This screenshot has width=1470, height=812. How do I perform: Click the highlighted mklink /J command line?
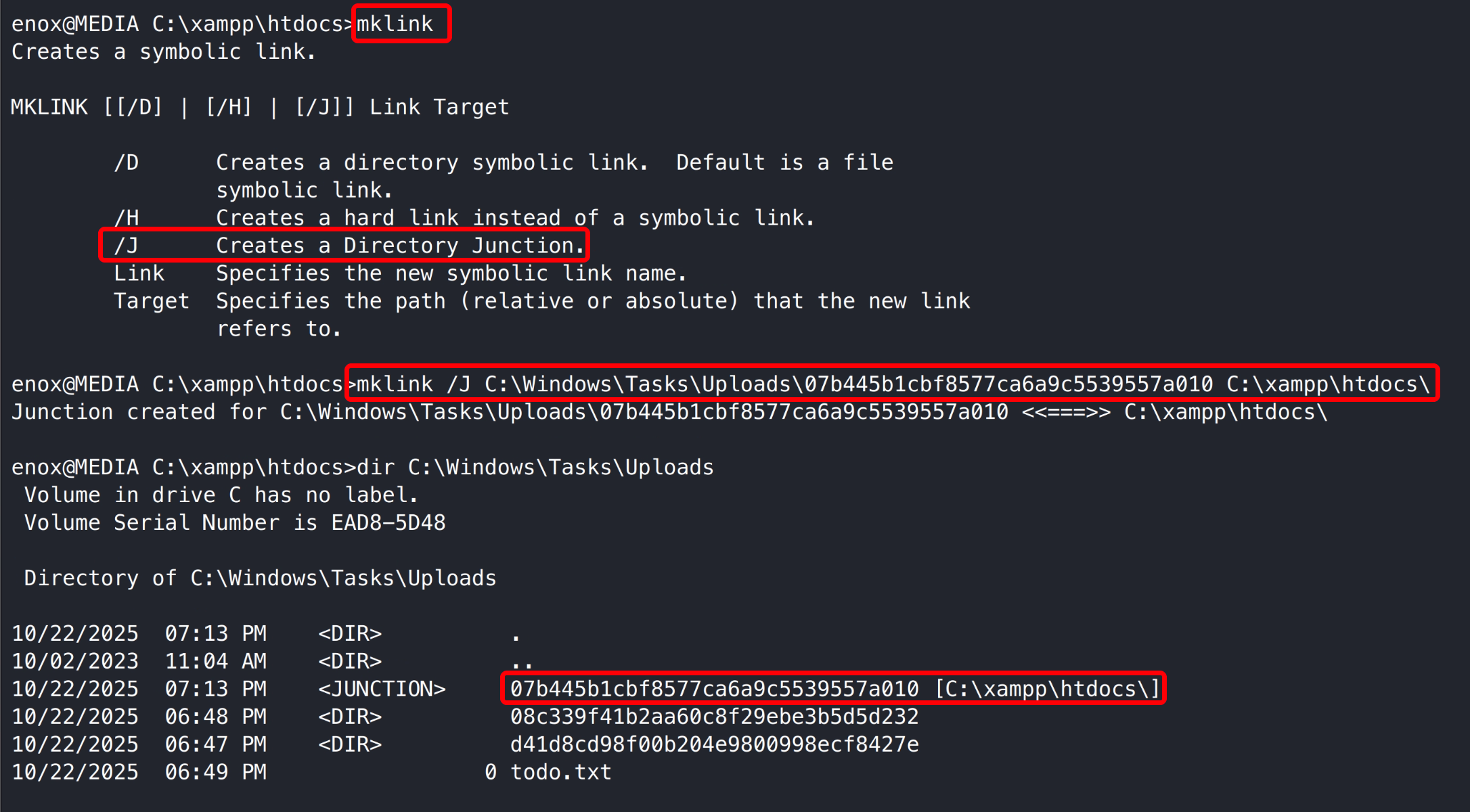[892, 384]
